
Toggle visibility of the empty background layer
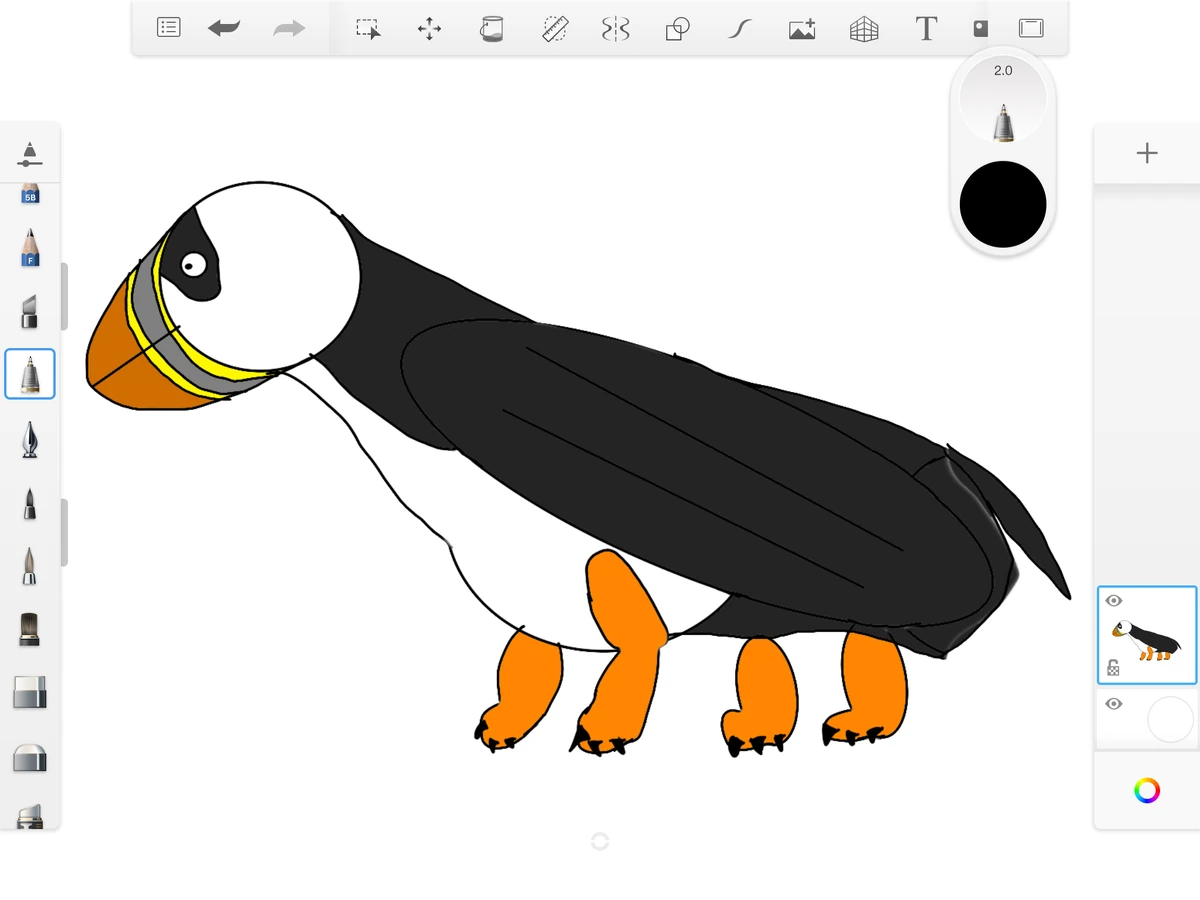pyautogui.click(x=1113, y=703)
